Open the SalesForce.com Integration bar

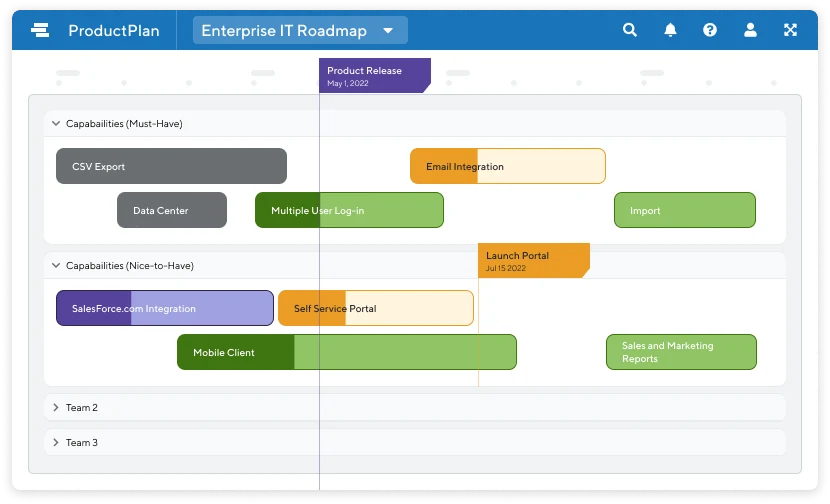165,308
